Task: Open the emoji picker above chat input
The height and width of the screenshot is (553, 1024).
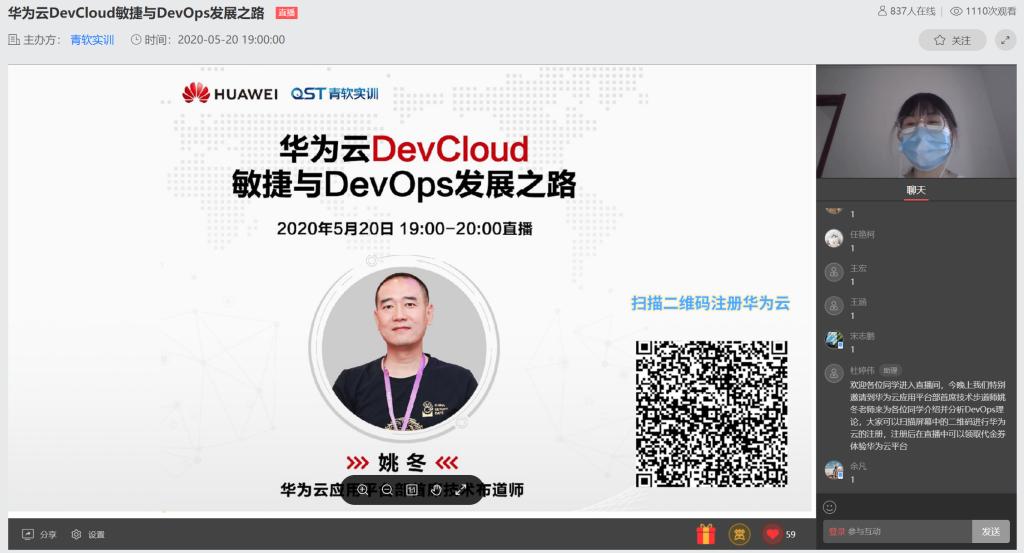Action: 830,506
